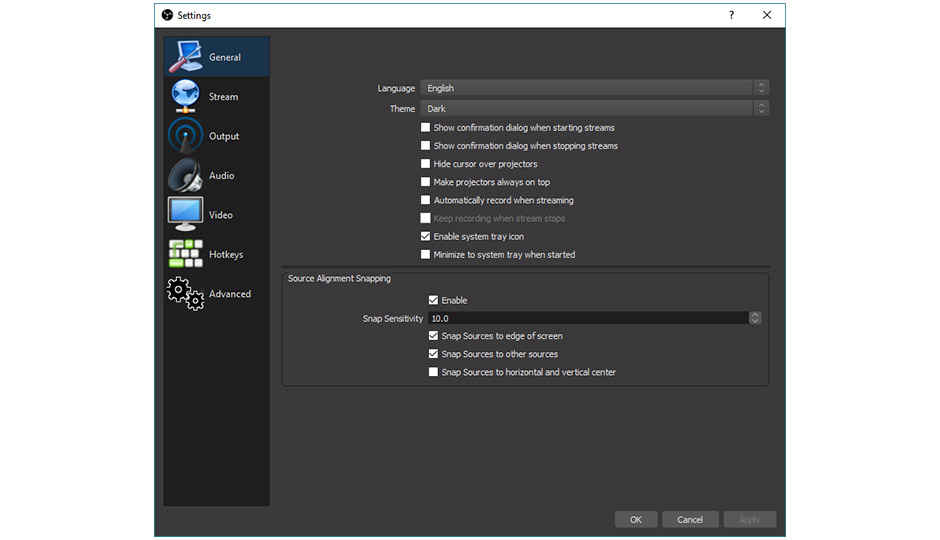Image resolution: width=940 pixels, height=540 pixels.
Task: Open the Theme dropdown set to Dark
Action: [x=594, y=108]
